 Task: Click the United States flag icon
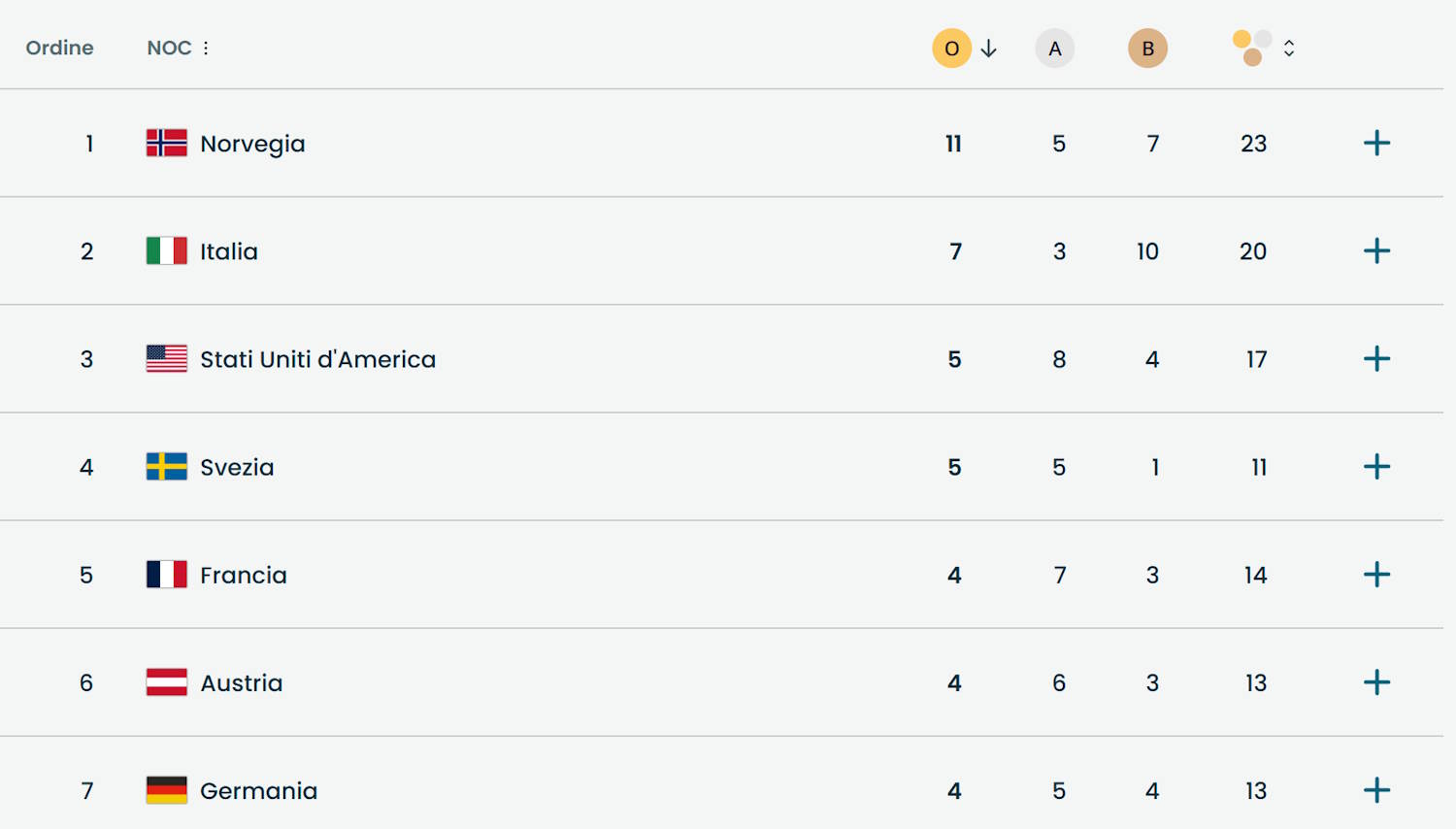(x=167, y=359)
